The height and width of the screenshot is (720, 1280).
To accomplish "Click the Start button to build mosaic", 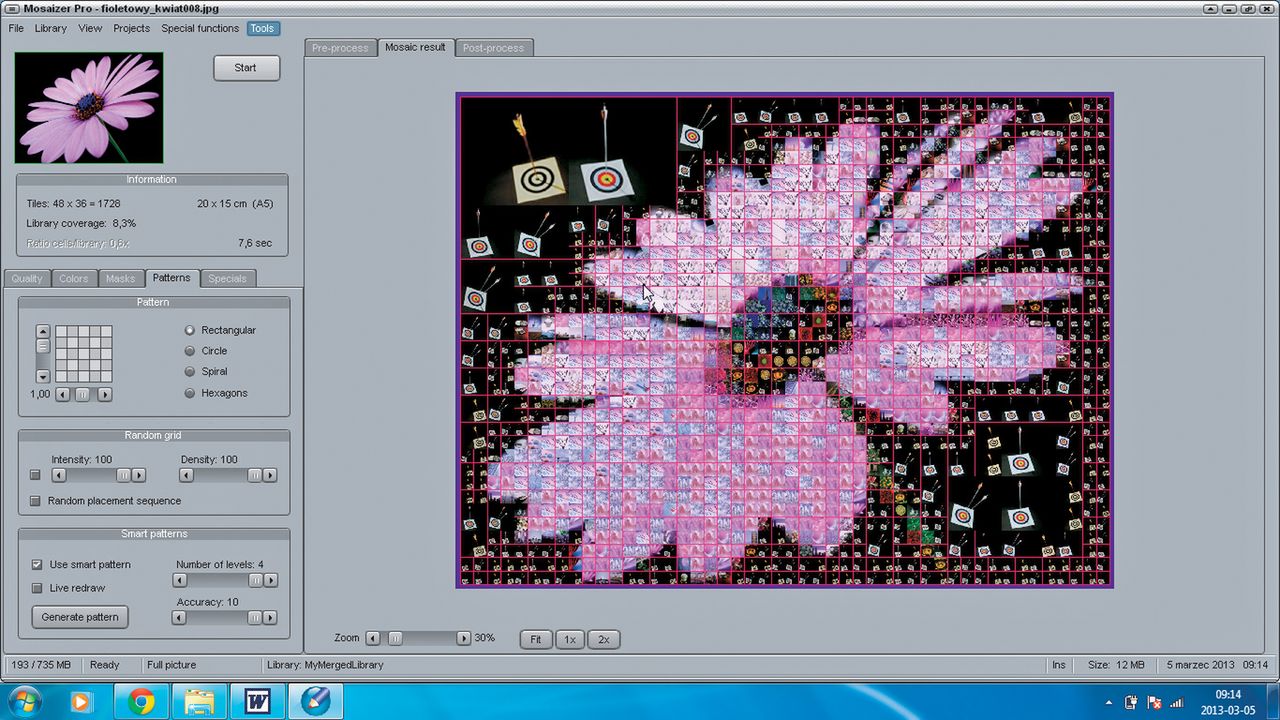I will point(246,68).
